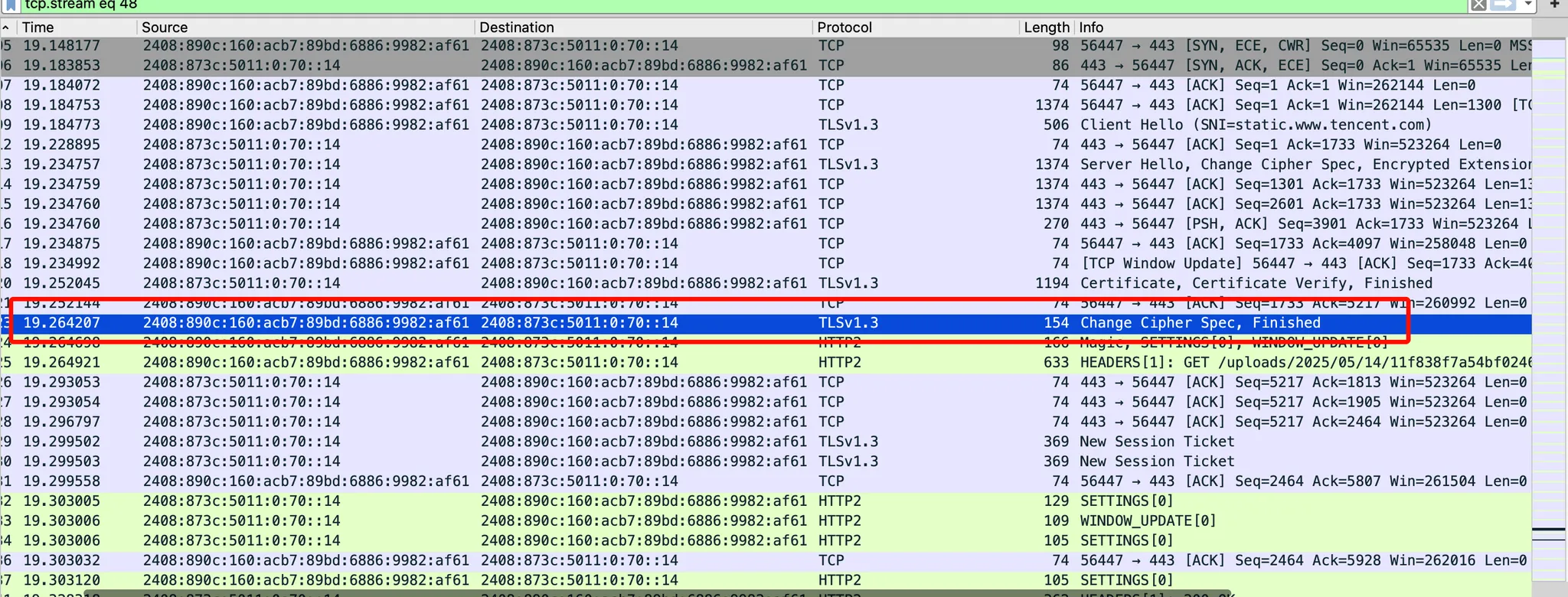Viewport: 1568px width, 597px height.
Task: Select the Server Hello, Change Cipher Spec packet
Action: [x=766, y=165]
